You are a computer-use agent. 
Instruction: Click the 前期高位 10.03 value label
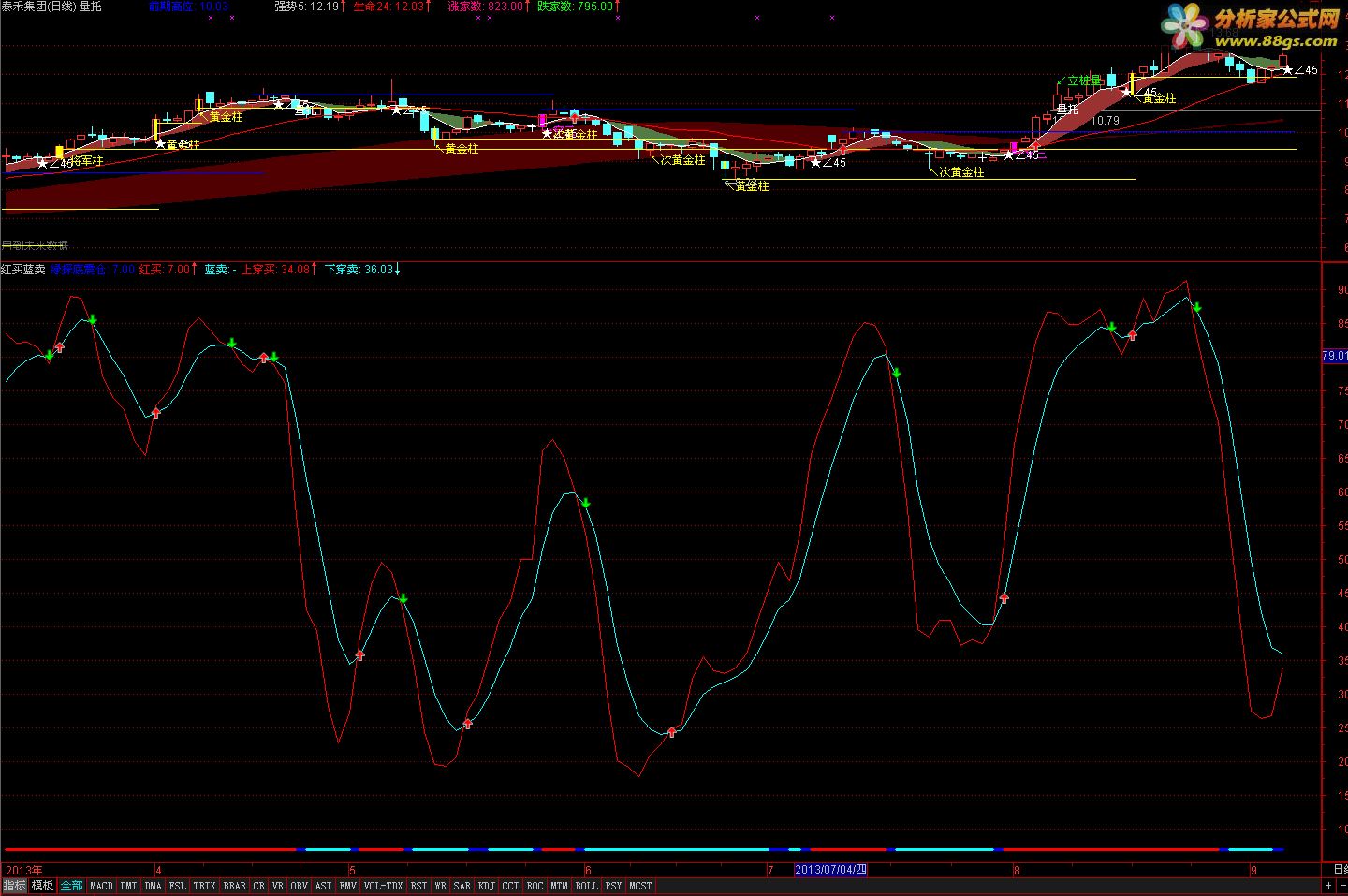point(189,7)
